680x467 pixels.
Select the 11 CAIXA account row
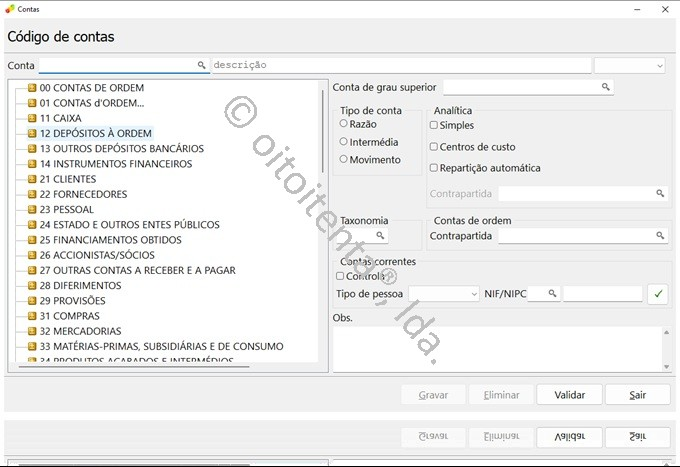[60, 118]
